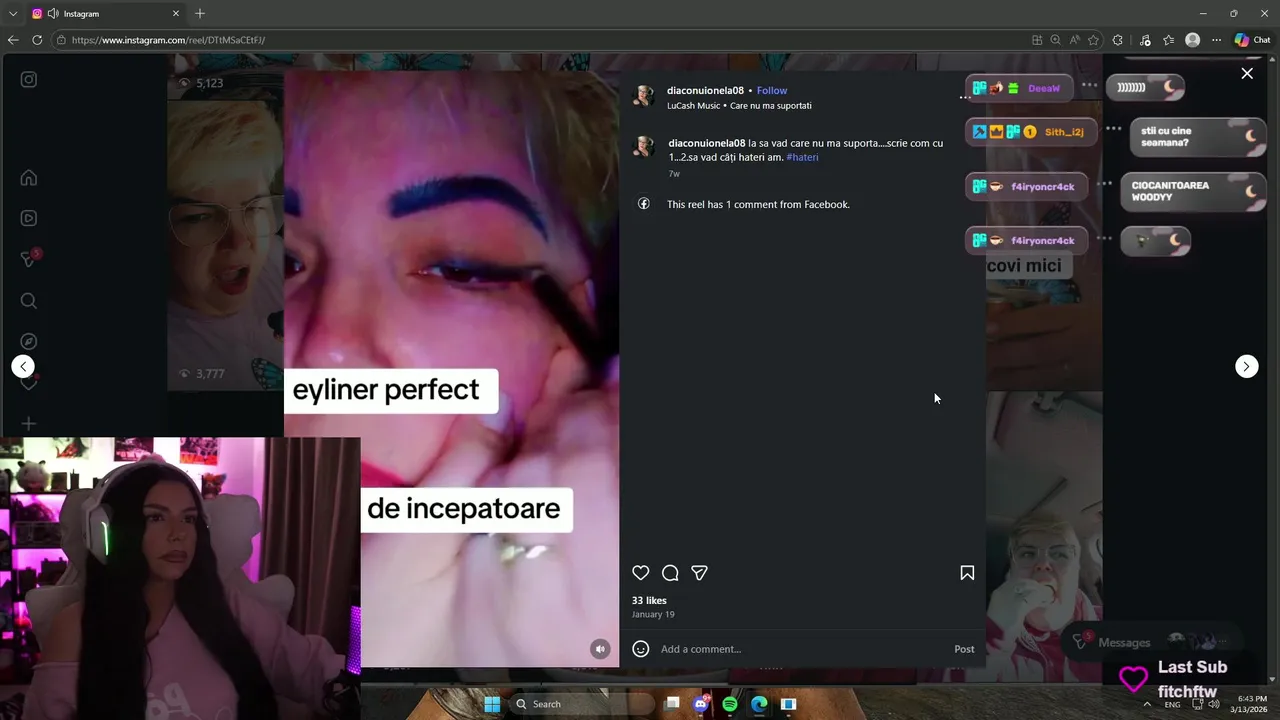Open the #hateri hashtag link
This screenshot has height=720, width=1280.
802,157
